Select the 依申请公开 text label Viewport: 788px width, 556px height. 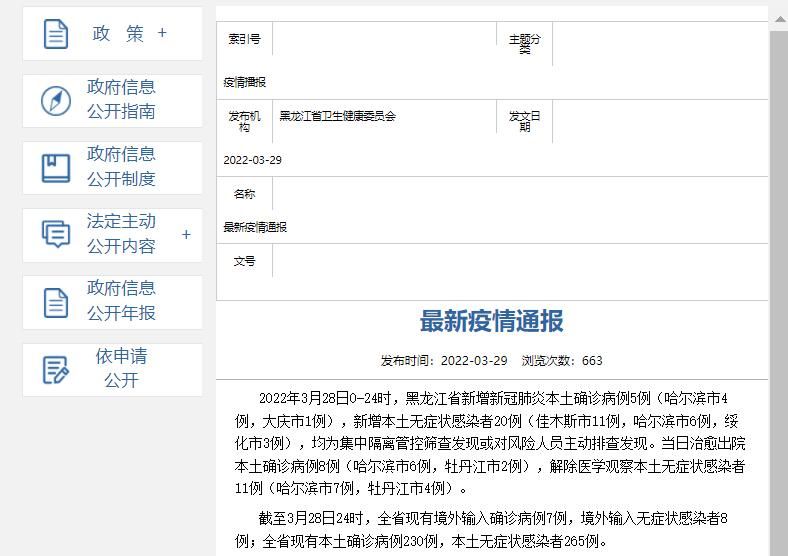(x=121, y=368)
